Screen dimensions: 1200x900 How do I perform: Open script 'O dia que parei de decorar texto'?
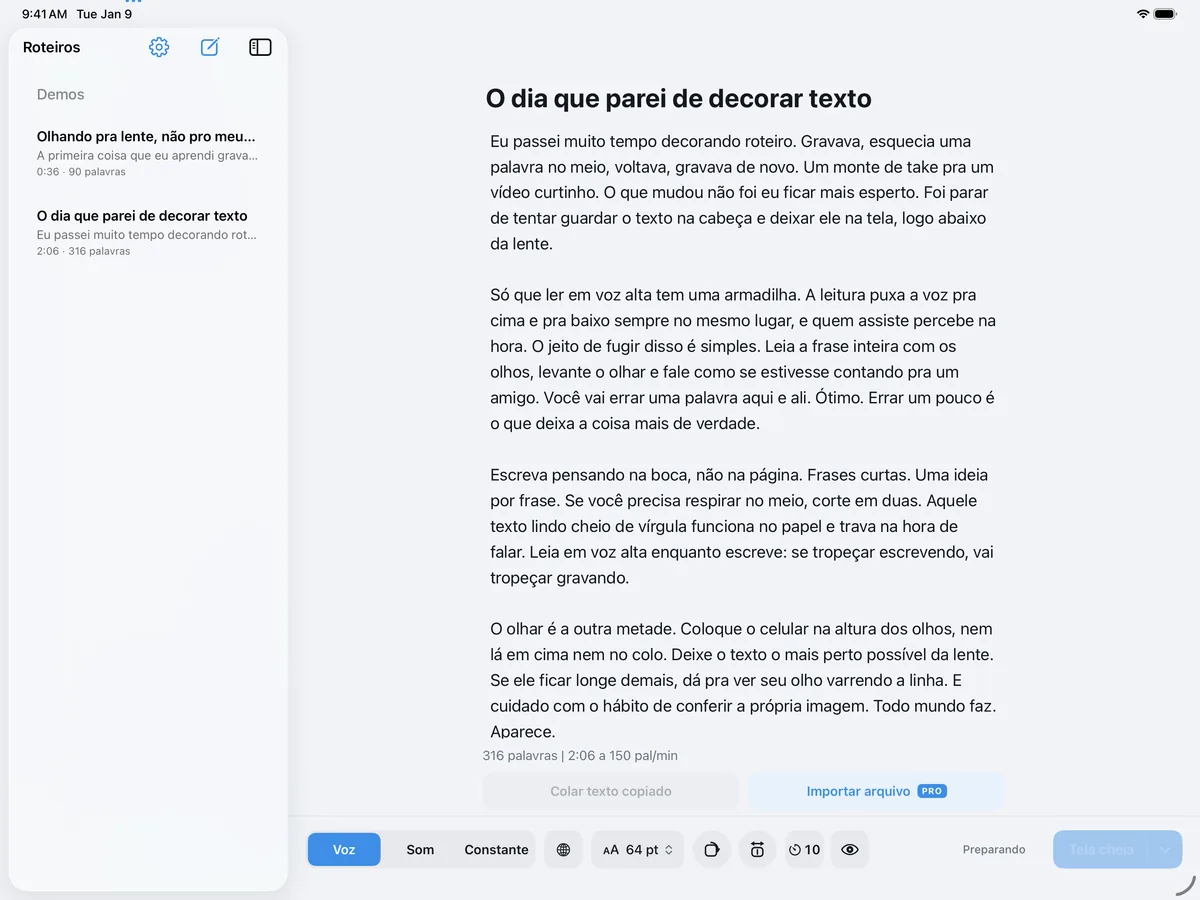(147, 232)
